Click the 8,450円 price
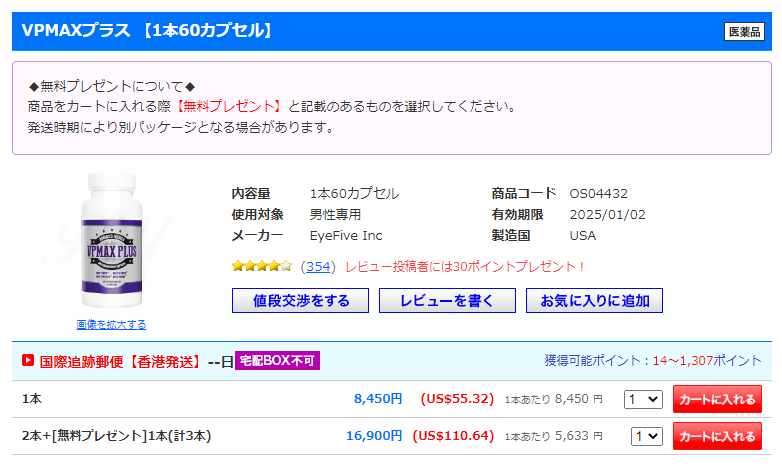Screen dimensions: 782x471 (x=378, y=399)
